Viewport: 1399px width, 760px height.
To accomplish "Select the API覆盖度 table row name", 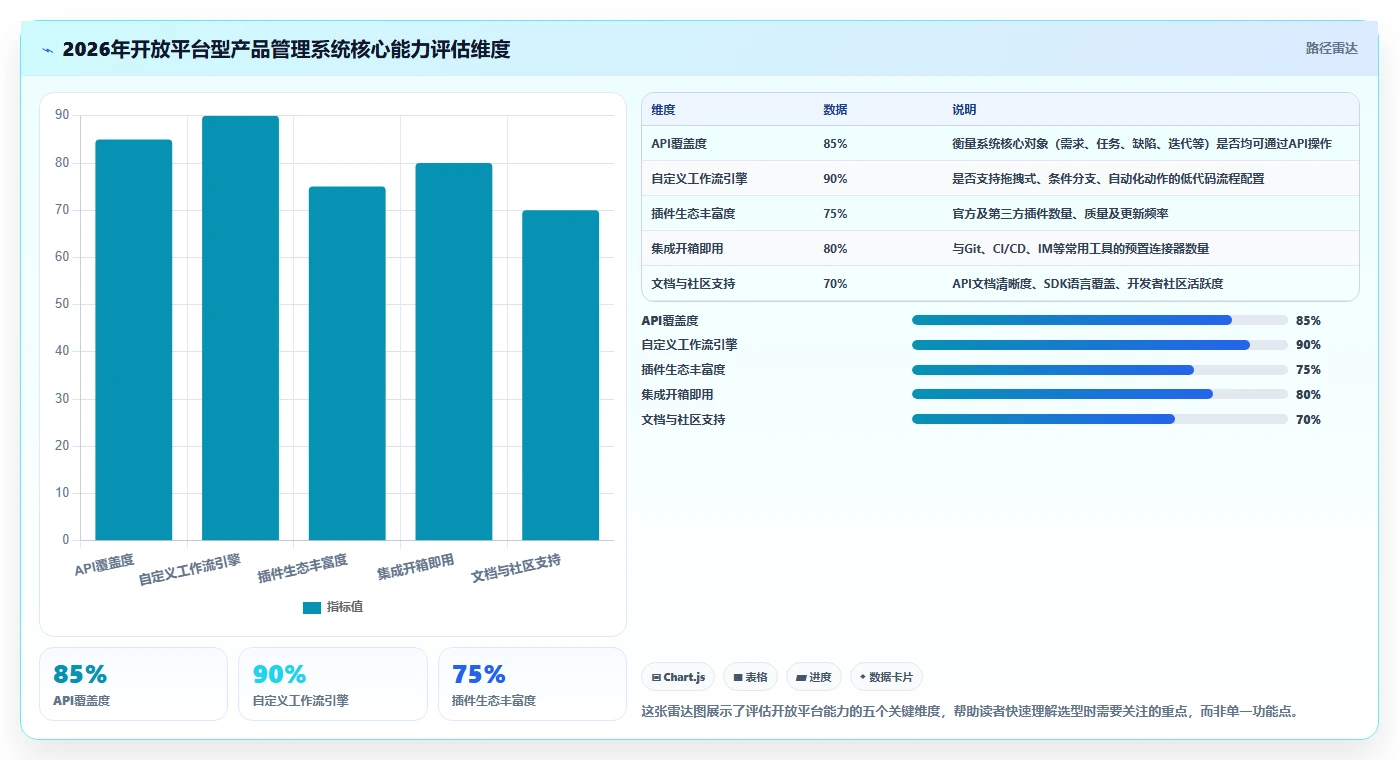I will (679, 143).
